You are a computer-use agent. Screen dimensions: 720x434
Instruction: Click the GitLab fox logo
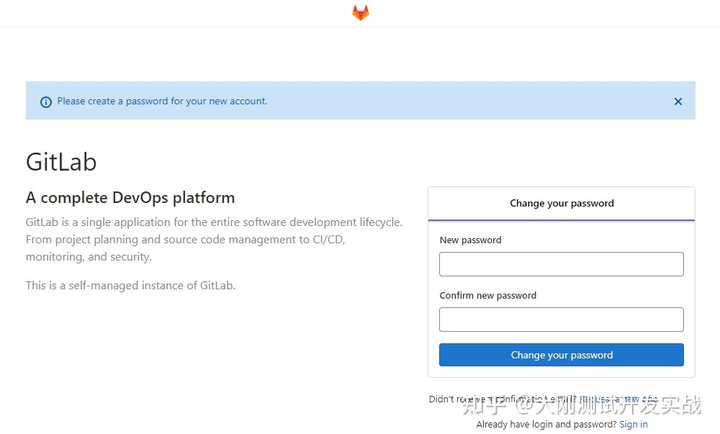click(360, 12)
